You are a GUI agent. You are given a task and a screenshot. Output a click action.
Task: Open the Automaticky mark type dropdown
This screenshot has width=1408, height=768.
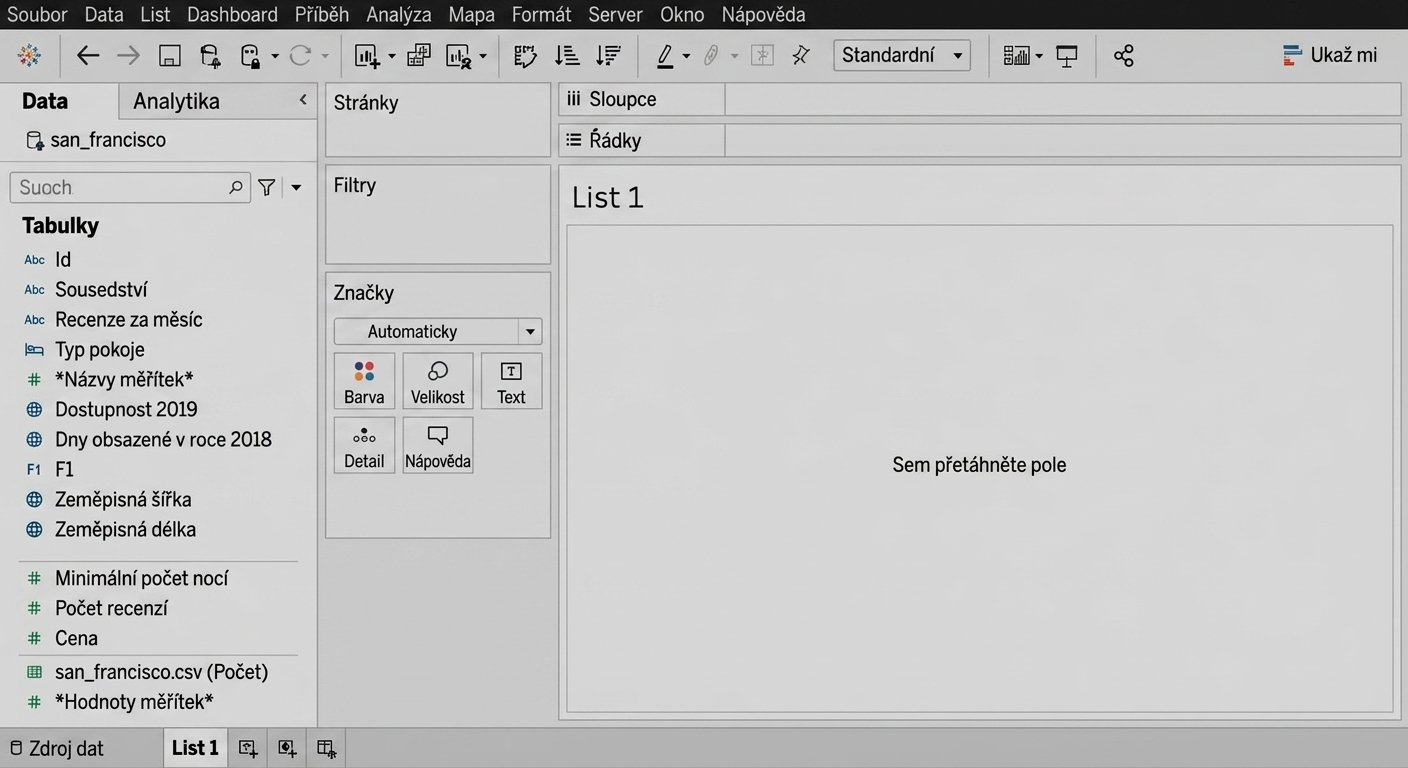tap(438, 331)
